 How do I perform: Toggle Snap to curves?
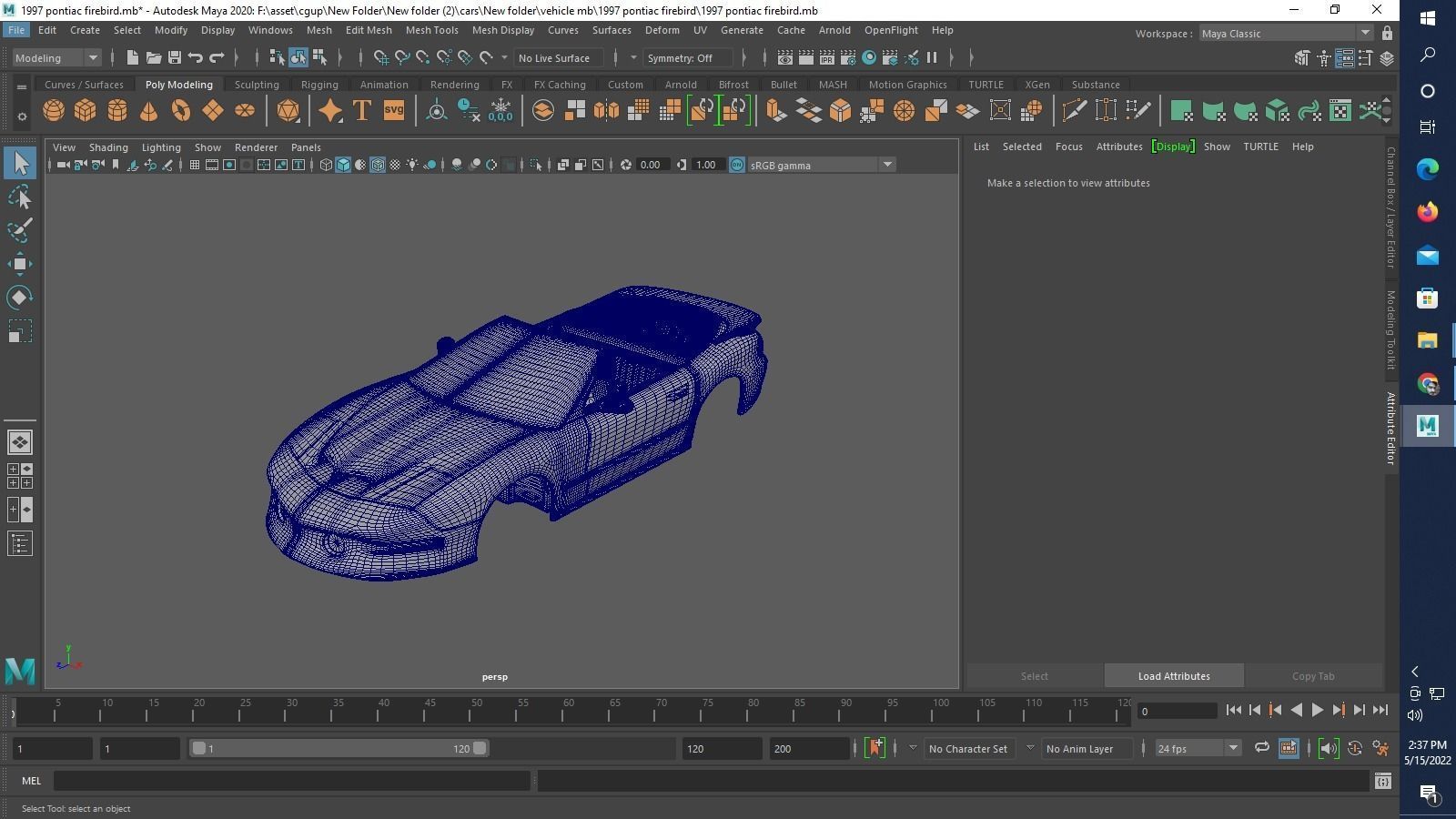tap(402, 58)
